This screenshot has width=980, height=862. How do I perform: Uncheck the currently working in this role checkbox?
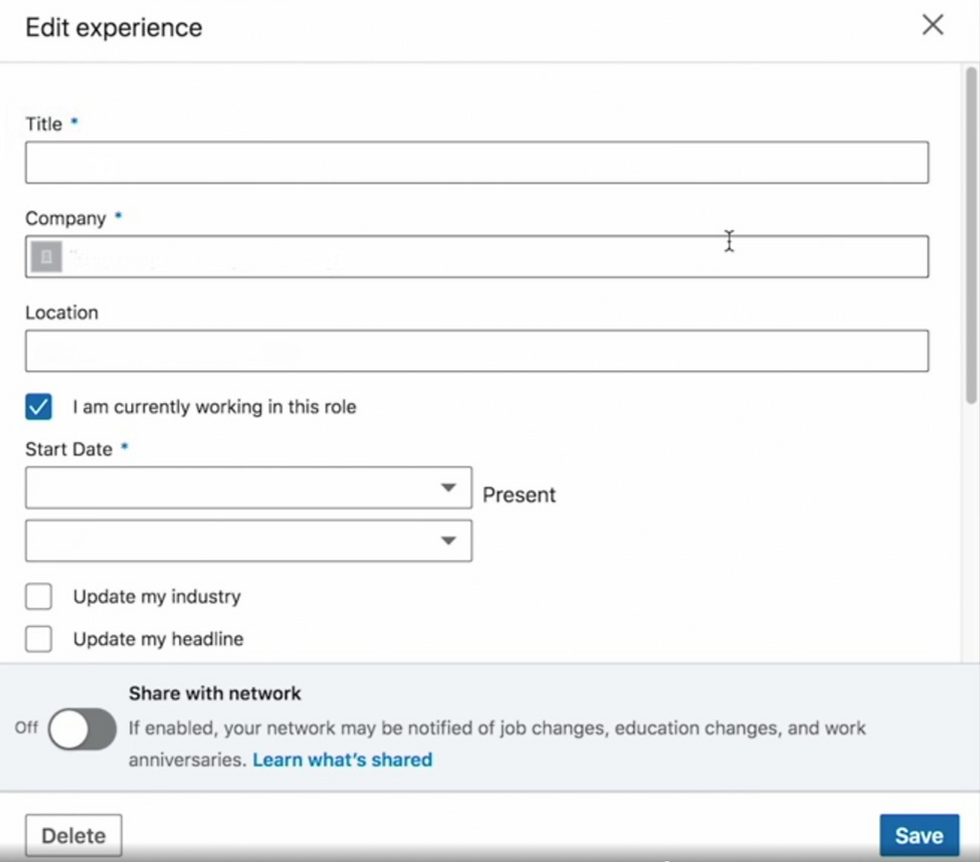(39, 407)
